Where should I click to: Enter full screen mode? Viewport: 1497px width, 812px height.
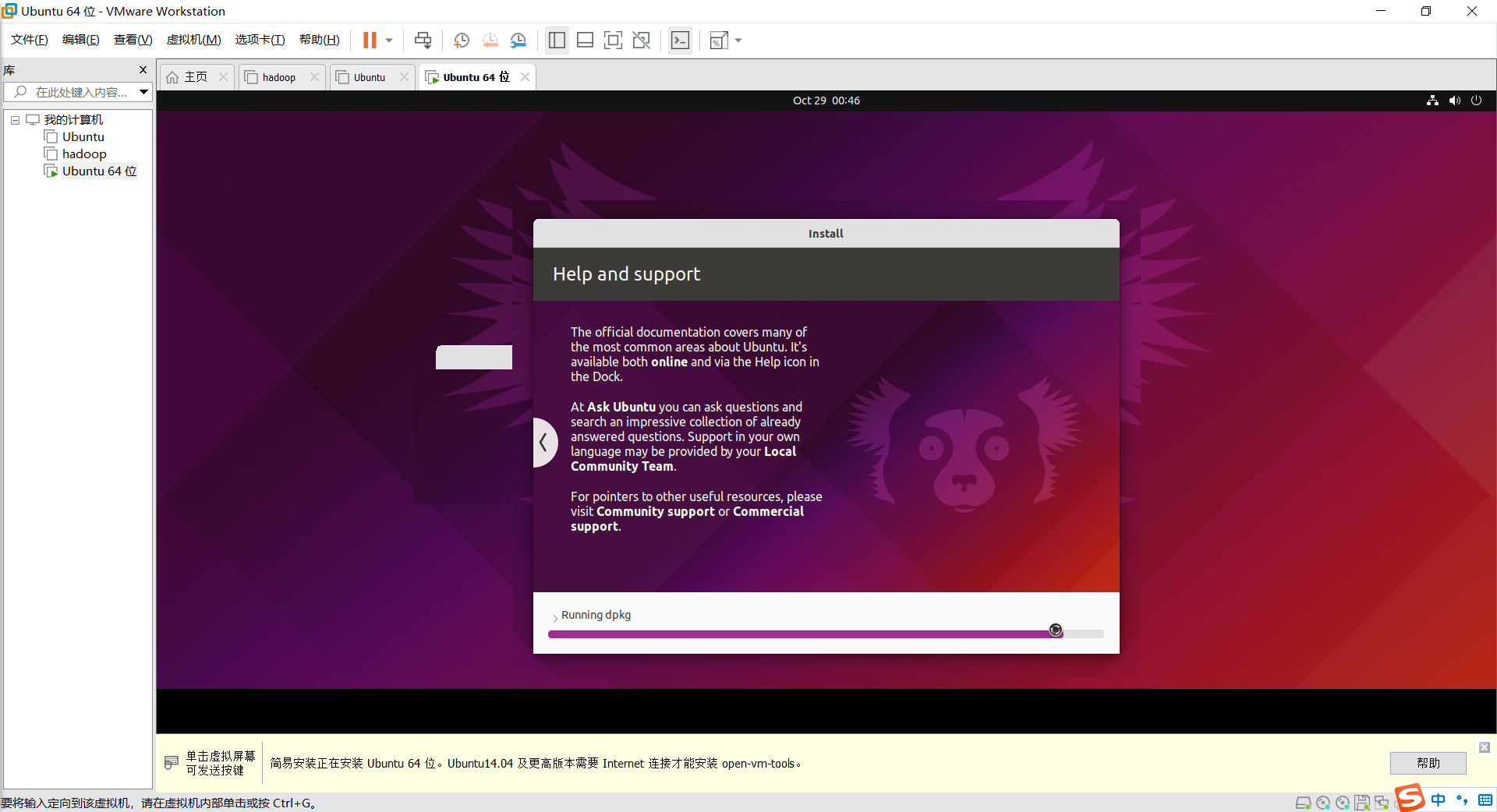pos(614,40)
